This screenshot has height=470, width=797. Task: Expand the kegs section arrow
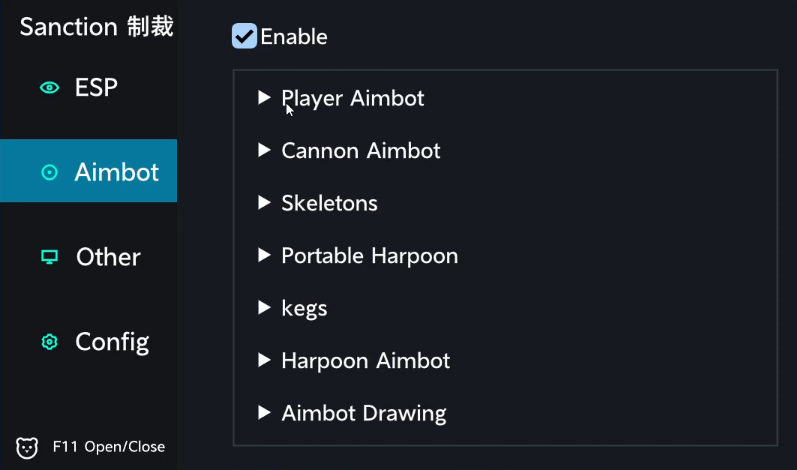pyautogui.click(x=264, y=307)
